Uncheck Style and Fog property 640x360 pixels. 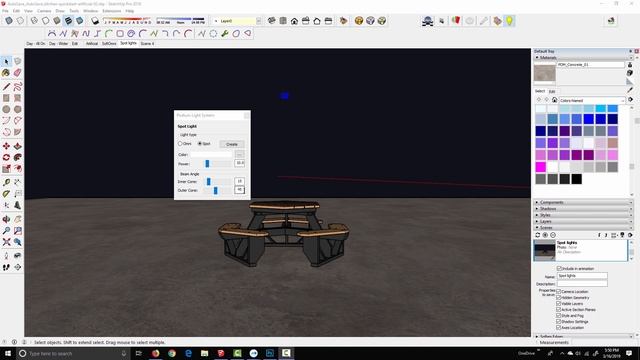coord(559,316)
